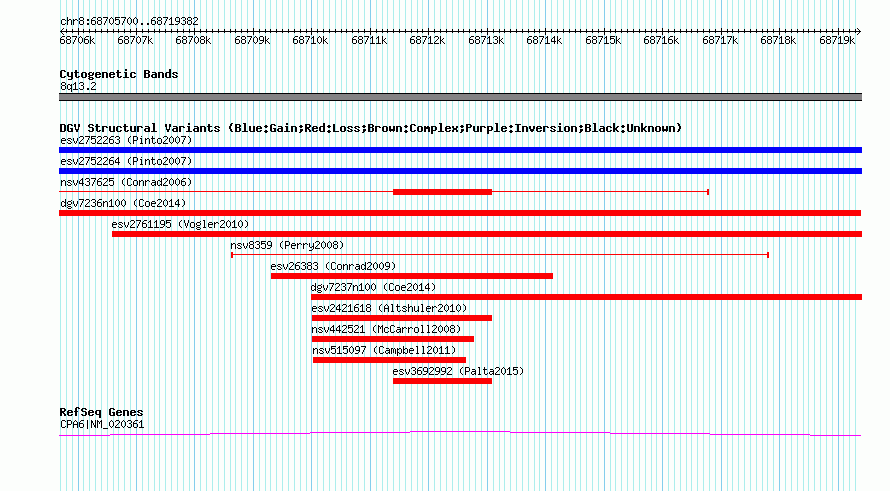Click the esv2421618 (Altshuler2010) red bar
This screenshot has height=491, width=890.
[x=402, y=318]
